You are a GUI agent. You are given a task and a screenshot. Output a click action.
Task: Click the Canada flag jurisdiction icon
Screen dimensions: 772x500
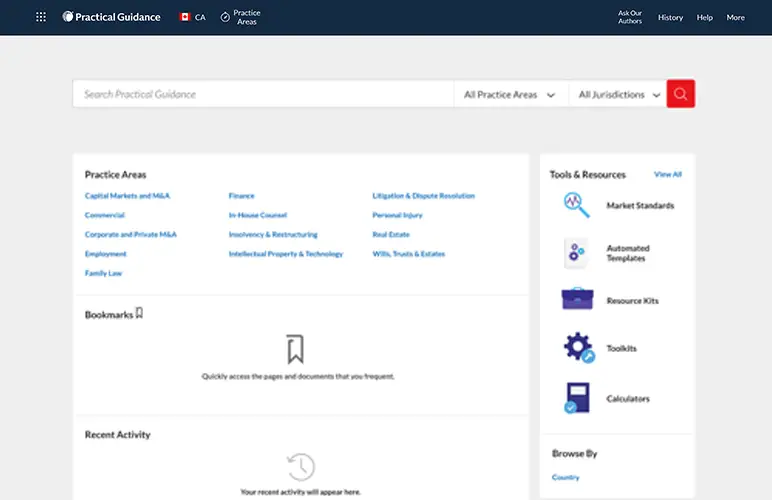pyautogui.click(x=185, y=17)
